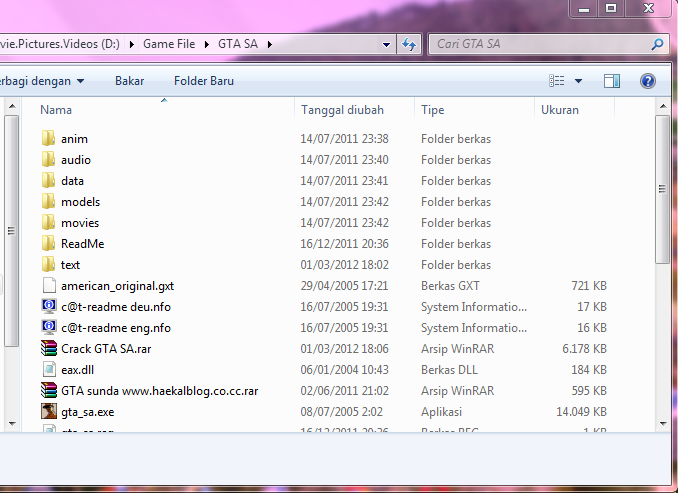
Task: Click the search magnifier icon
Action: point(657,44)
